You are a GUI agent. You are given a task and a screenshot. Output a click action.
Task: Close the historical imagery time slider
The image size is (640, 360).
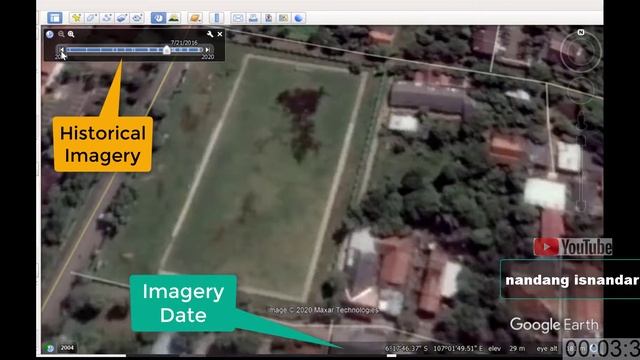tap(220, 34)
